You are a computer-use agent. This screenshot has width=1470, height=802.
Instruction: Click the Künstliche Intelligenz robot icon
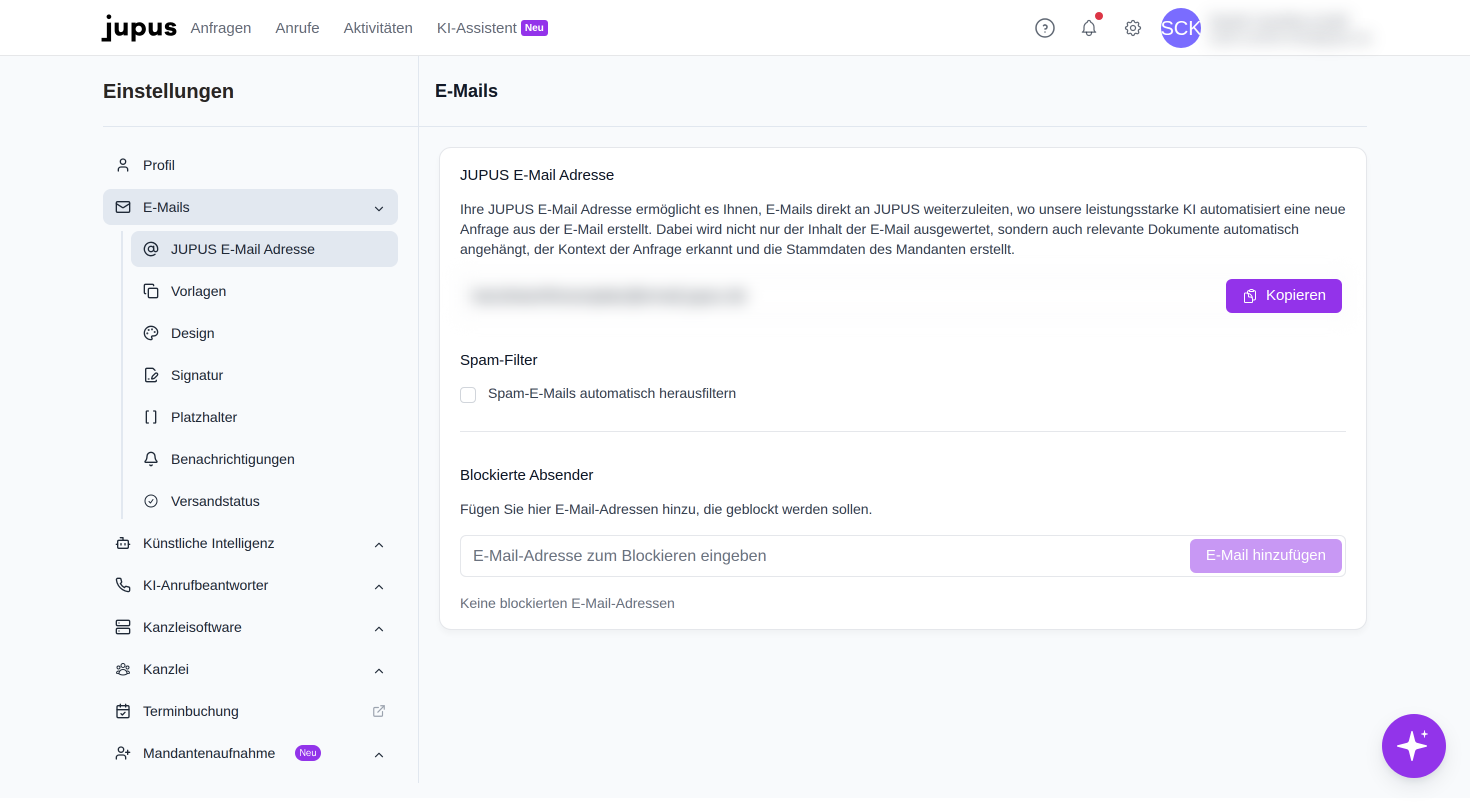(123, 543)
